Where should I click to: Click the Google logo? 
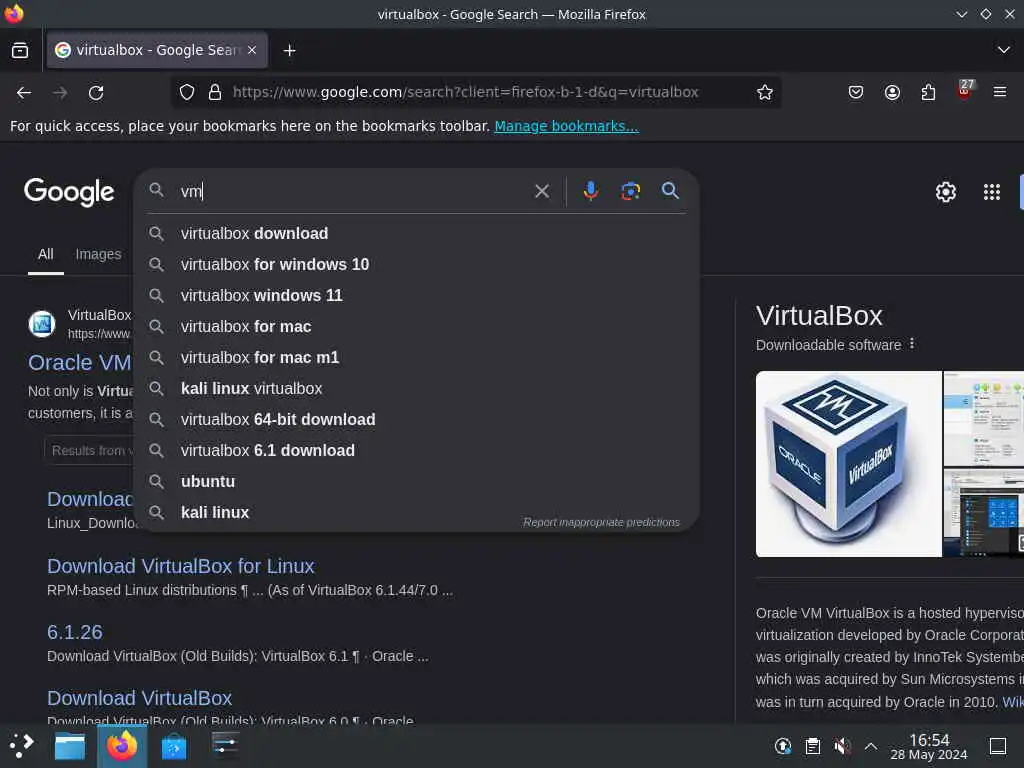(x=69, y=192)
